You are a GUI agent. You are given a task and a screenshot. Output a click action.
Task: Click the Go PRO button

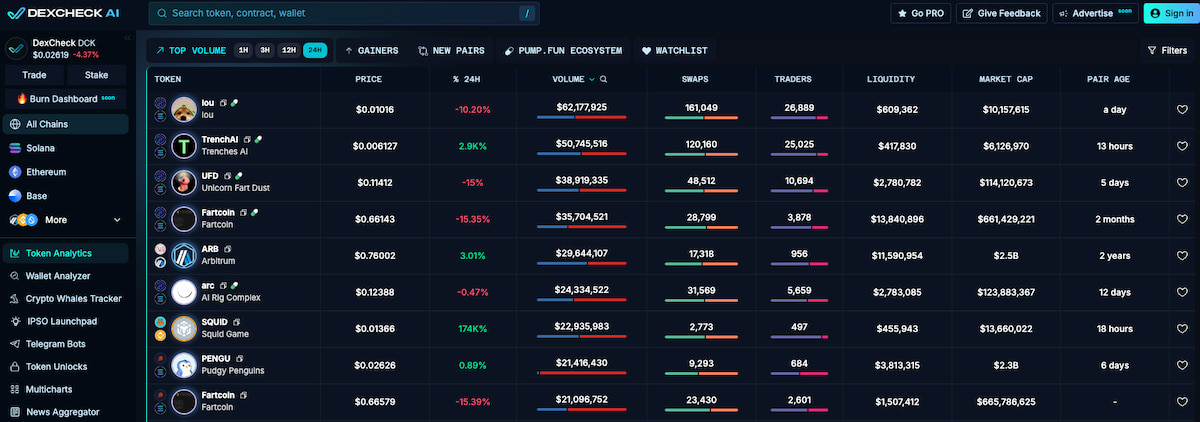pos(921,13)
